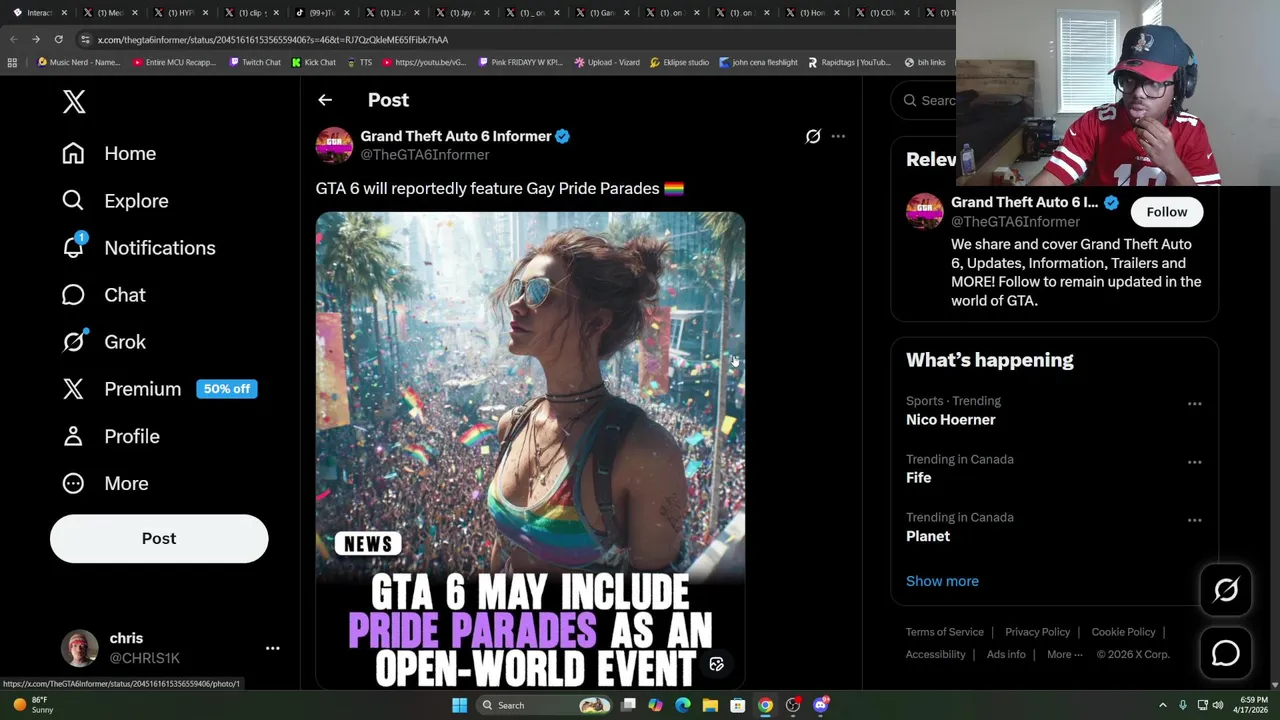Open the Ads info footer link
Viewport: 1280px width, 720px height.
point(1006,654)
